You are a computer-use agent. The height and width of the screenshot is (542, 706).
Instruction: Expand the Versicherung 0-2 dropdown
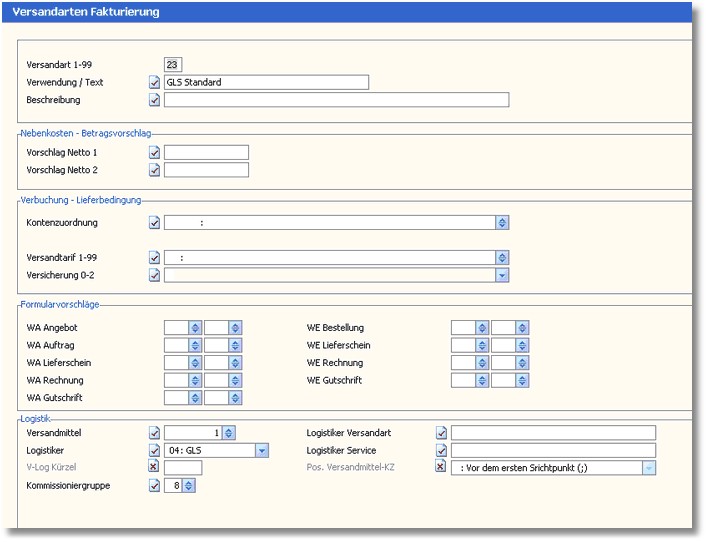(502, 275)
